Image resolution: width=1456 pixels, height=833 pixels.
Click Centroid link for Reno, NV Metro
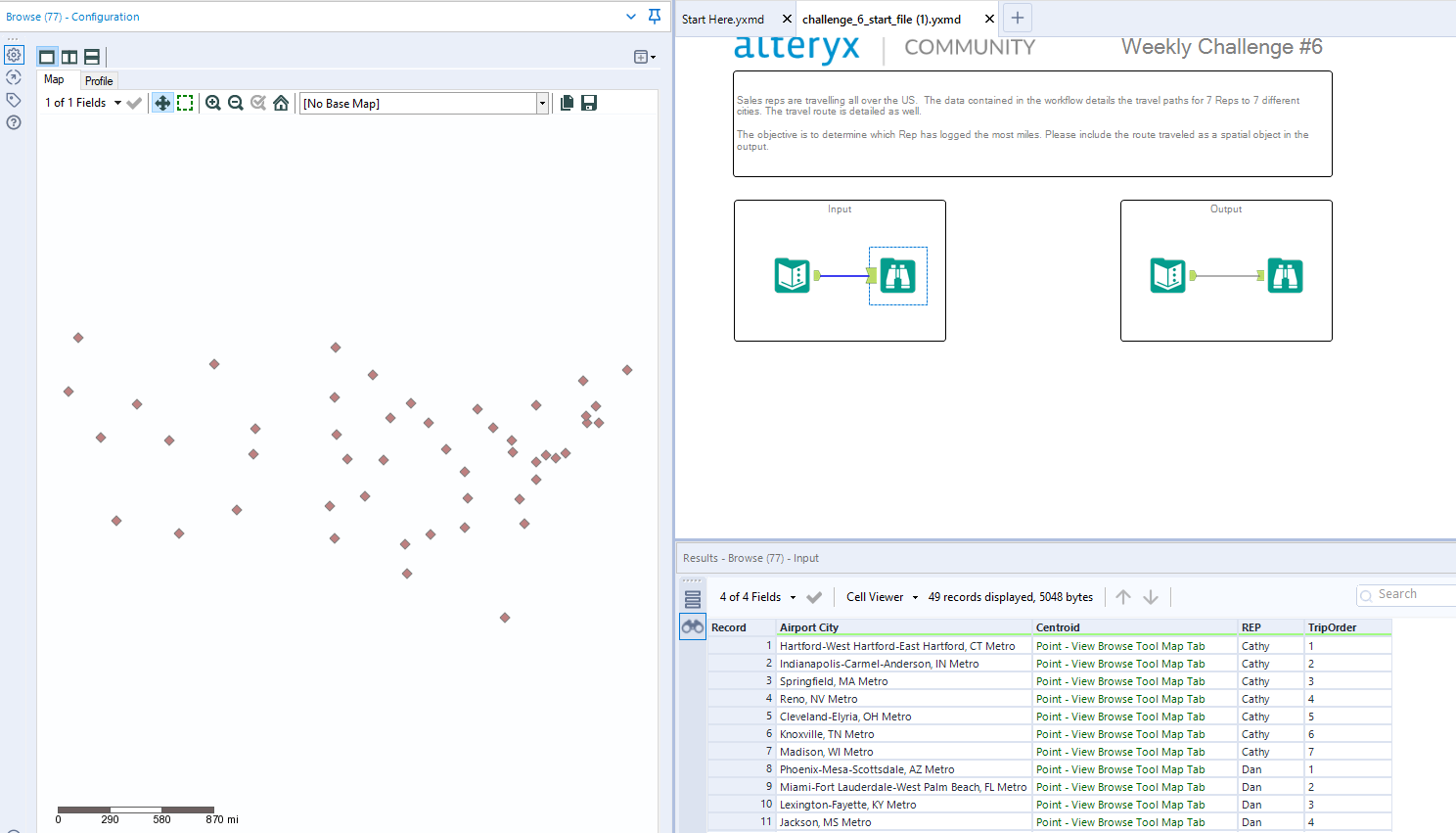coord(1120,699)
